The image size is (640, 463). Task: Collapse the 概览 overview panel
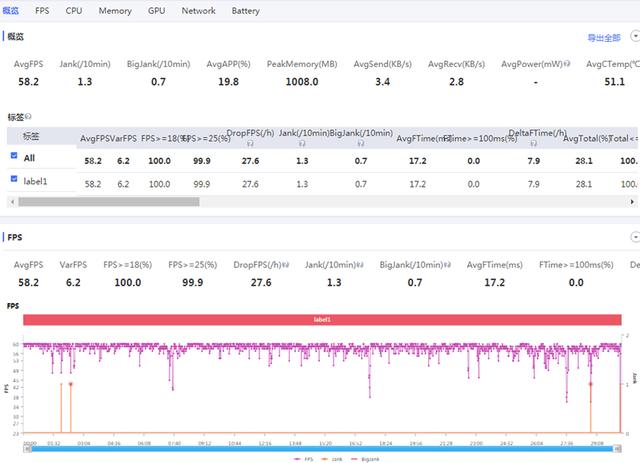tap(634, 36)
